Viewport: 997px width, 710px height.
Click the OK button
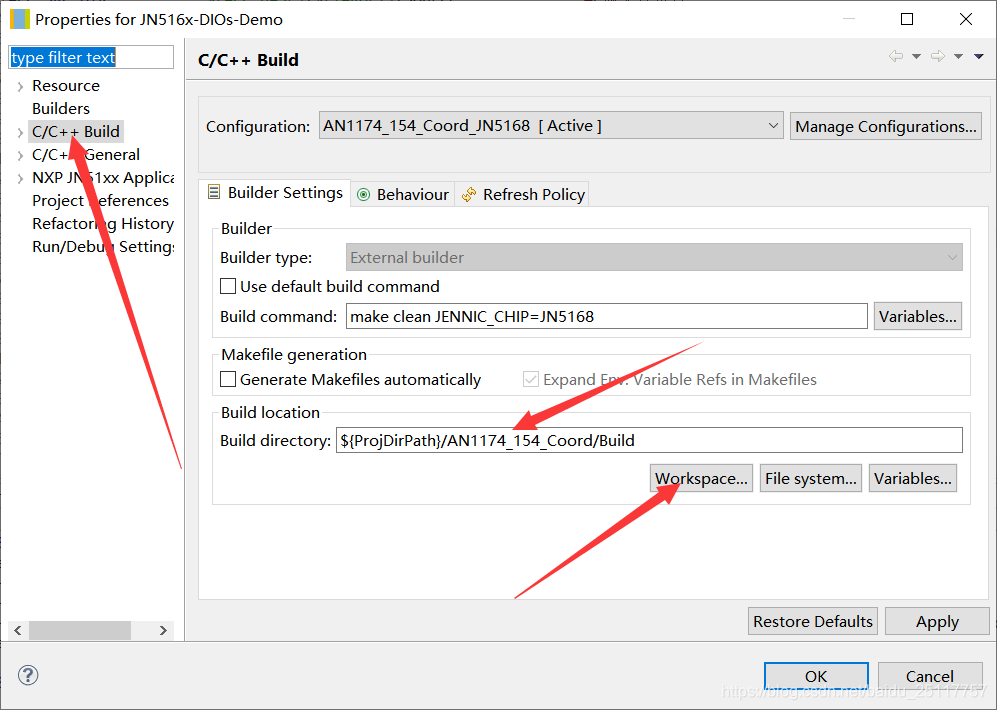coord(816,676)
